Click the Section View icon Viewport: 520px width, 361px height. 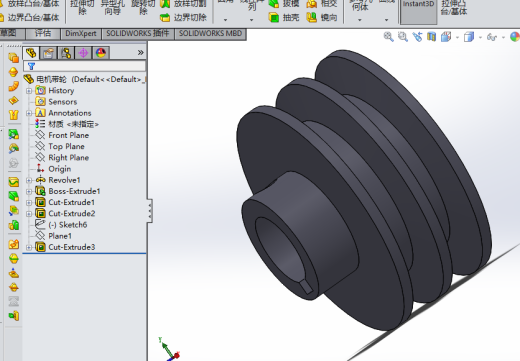tap(432, 37)
